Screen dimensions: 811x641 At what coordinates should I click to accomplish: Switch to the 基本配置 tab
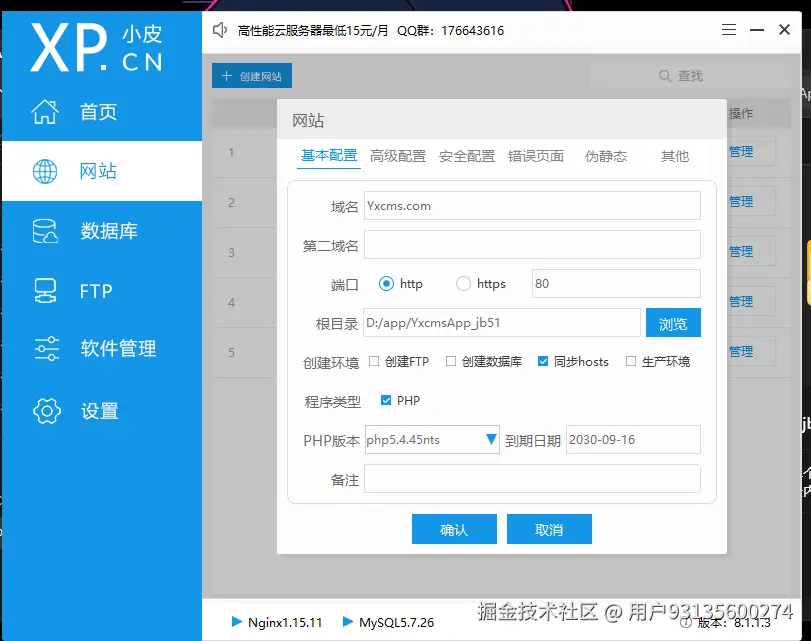pos(329,155)
